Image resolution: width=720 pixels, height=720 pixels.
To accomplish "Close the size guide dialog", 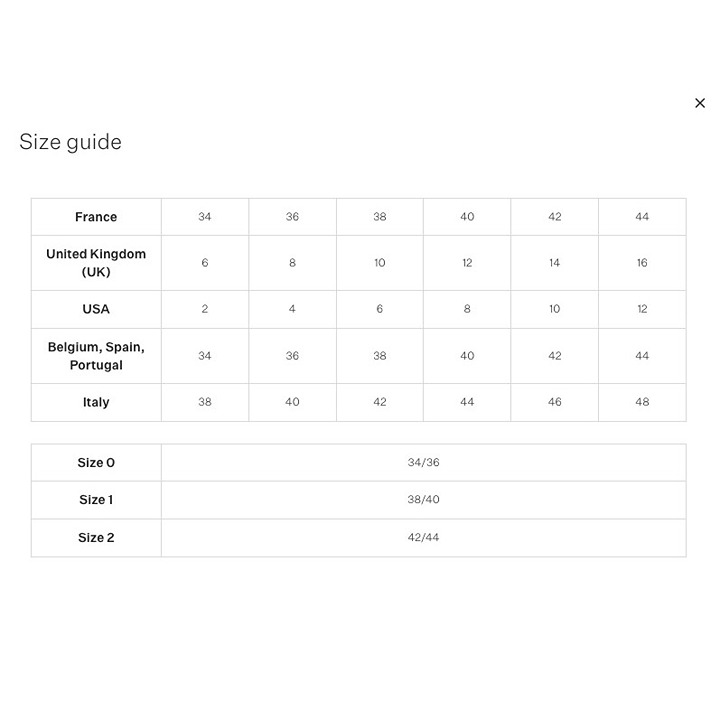I will (699, 103).
